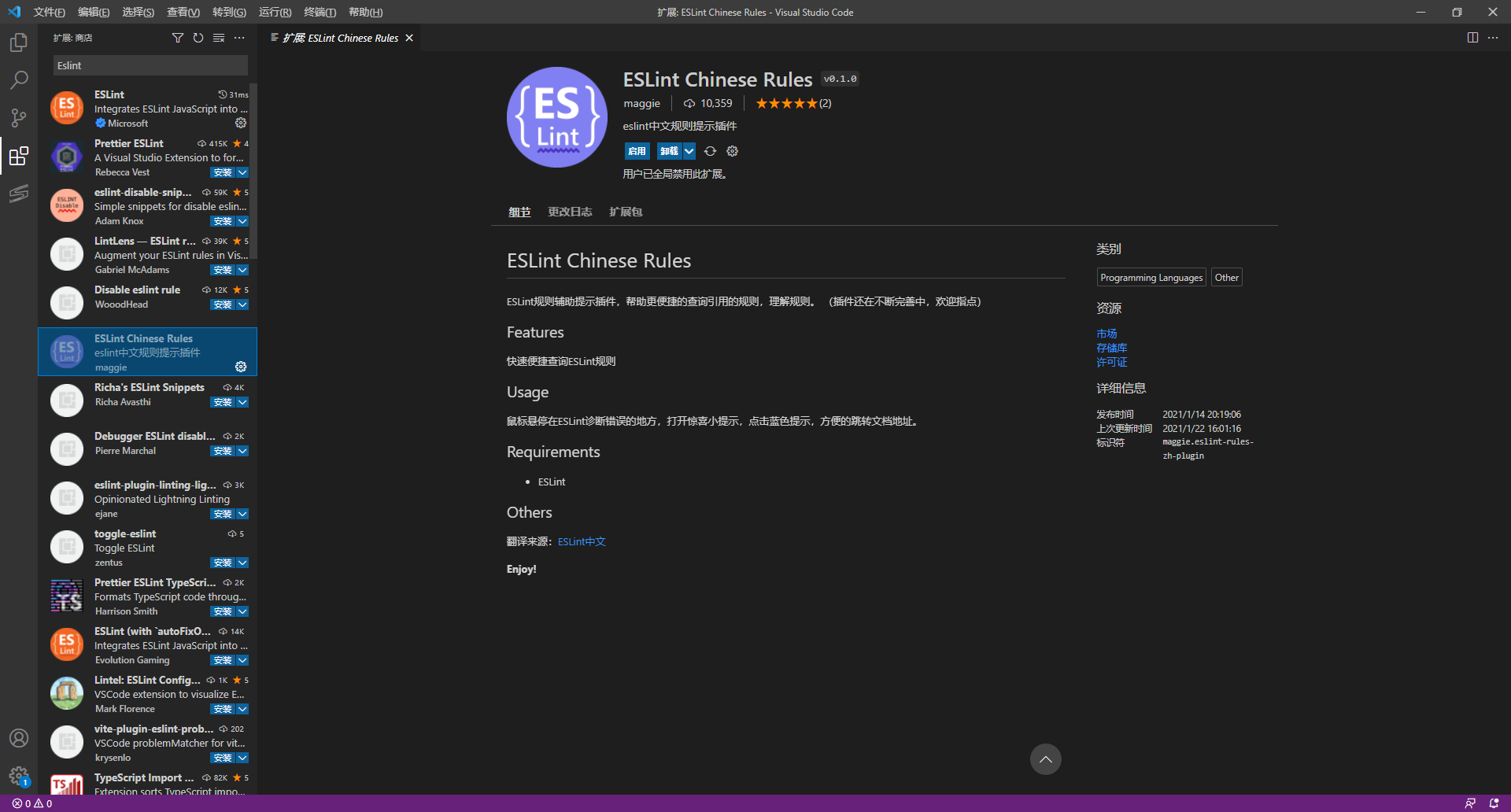The width and height of the screenshot is (1511, 812).
Task: Open the 编辑(E) menu
Action: [94, 12]
